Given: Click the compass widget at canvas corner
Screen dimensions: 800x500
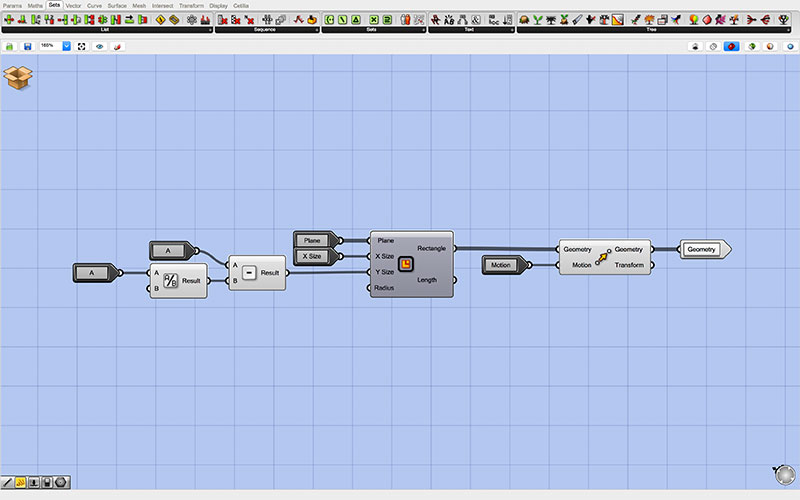Looking at the screenshot, I should 785,474.
